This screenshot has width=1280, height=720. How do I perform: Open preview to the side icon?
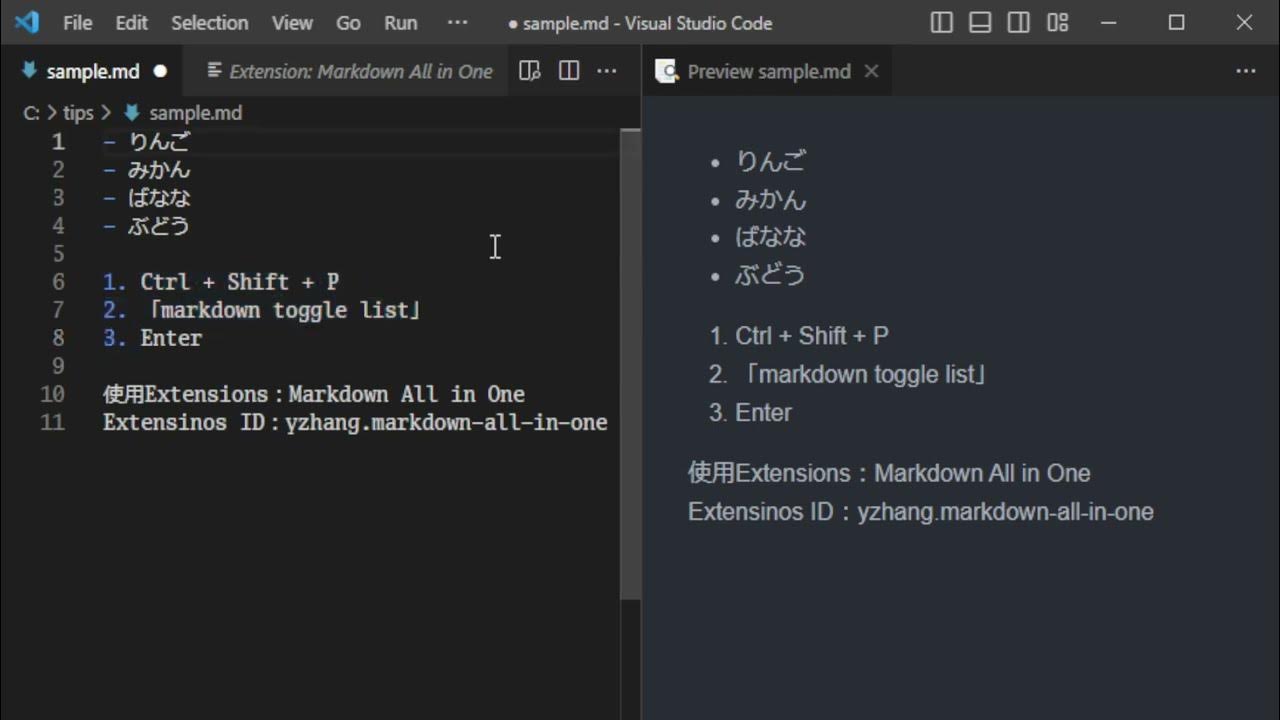point(530,71)
